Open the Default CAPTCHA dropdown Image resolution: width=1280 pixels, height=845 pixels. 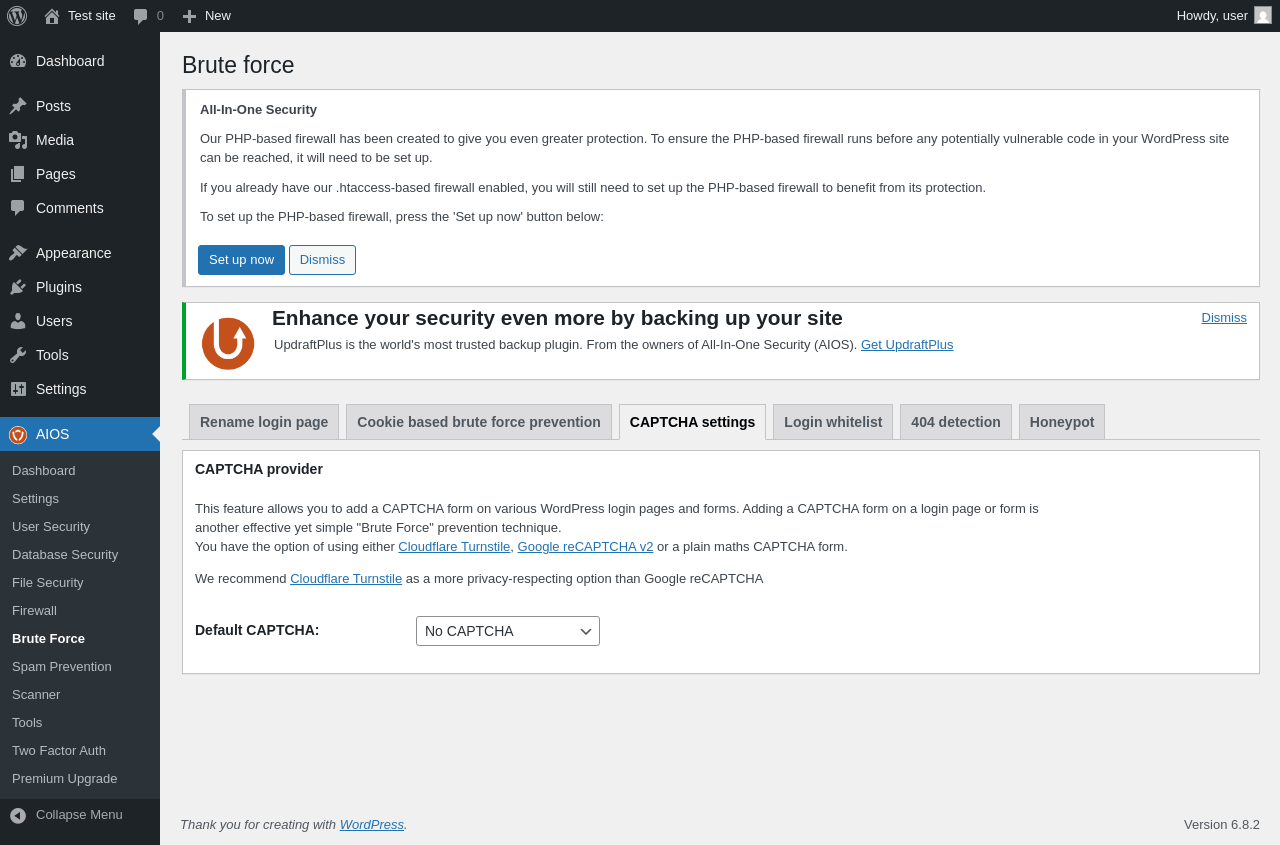(x=508, y=631)
